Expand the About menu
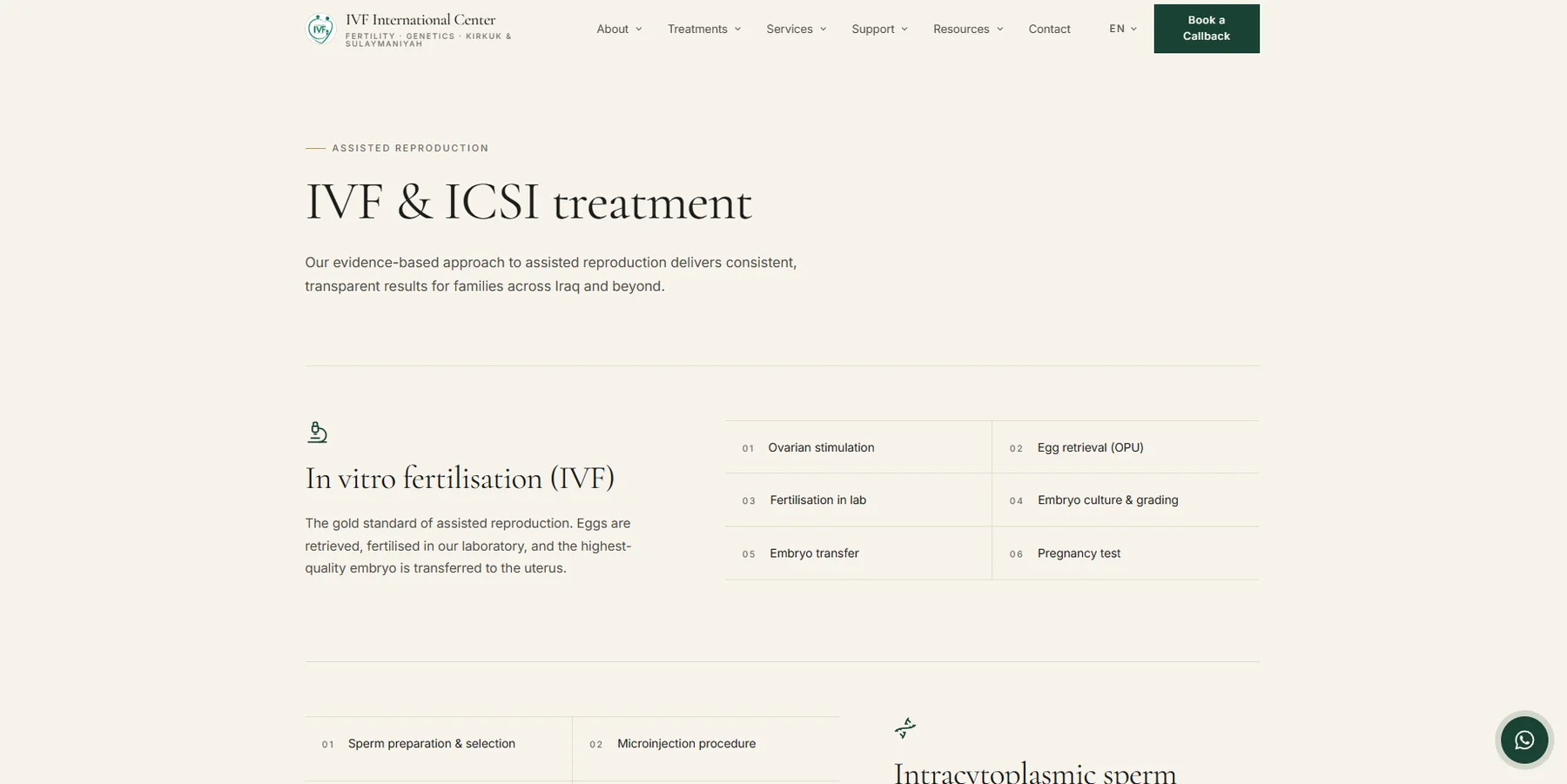This screenshot has height=784, width=1567. coord(619,29)
